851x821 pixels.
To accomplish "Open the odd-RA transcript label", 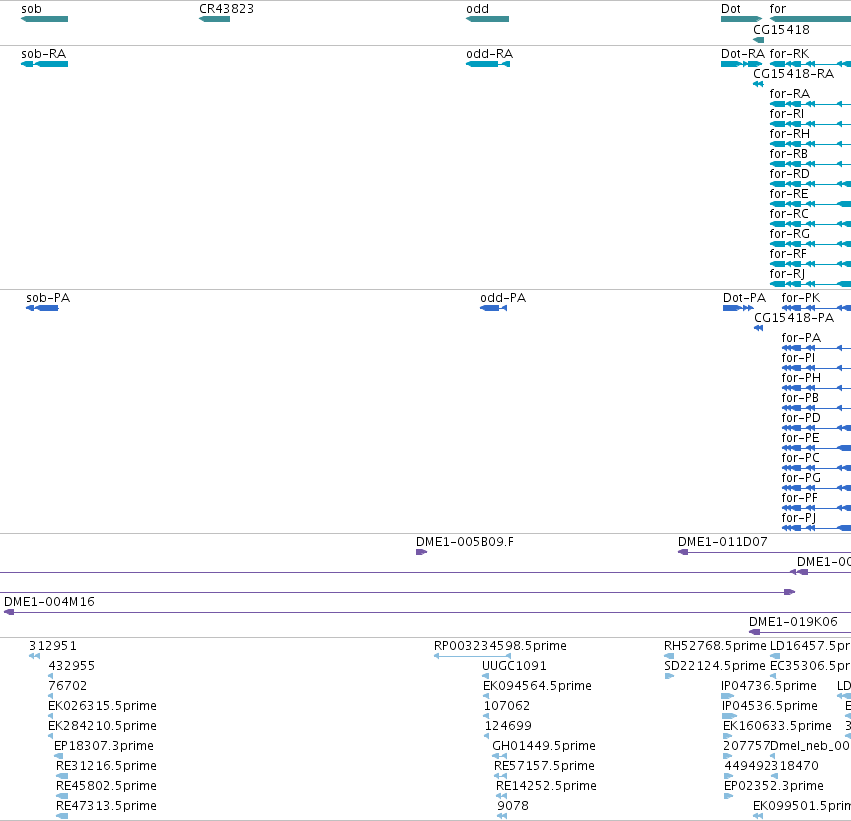I will (490, 54).
